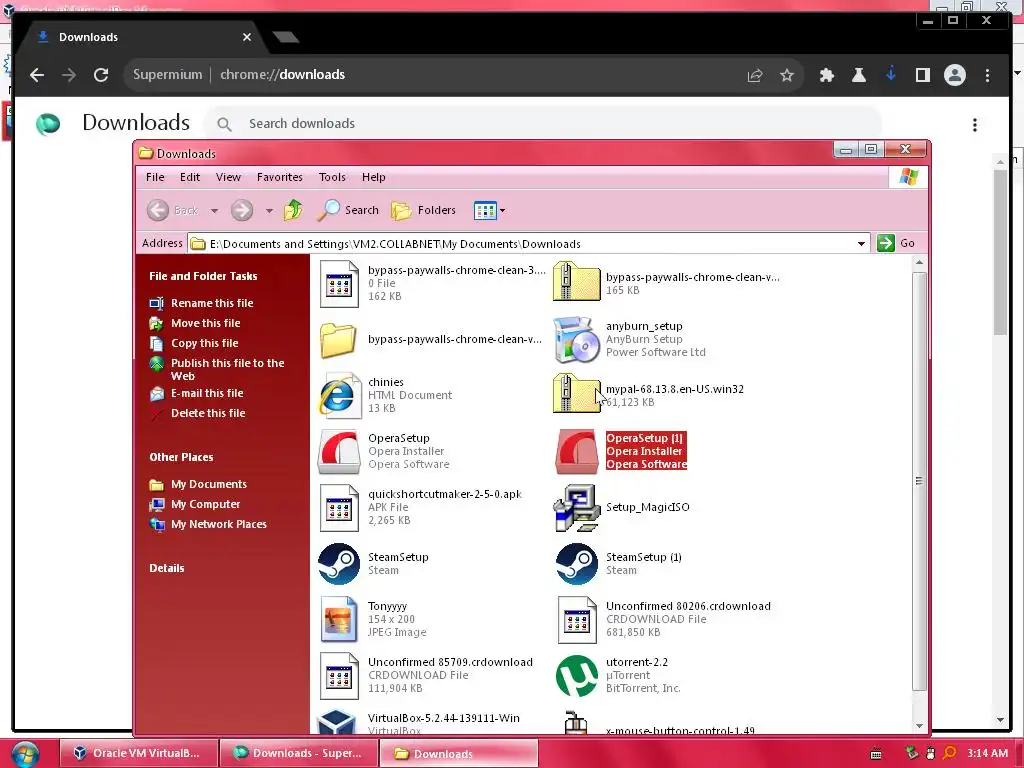Select the VirtualBox-5.2.44-139111-Win file

(x=338, y=722)
